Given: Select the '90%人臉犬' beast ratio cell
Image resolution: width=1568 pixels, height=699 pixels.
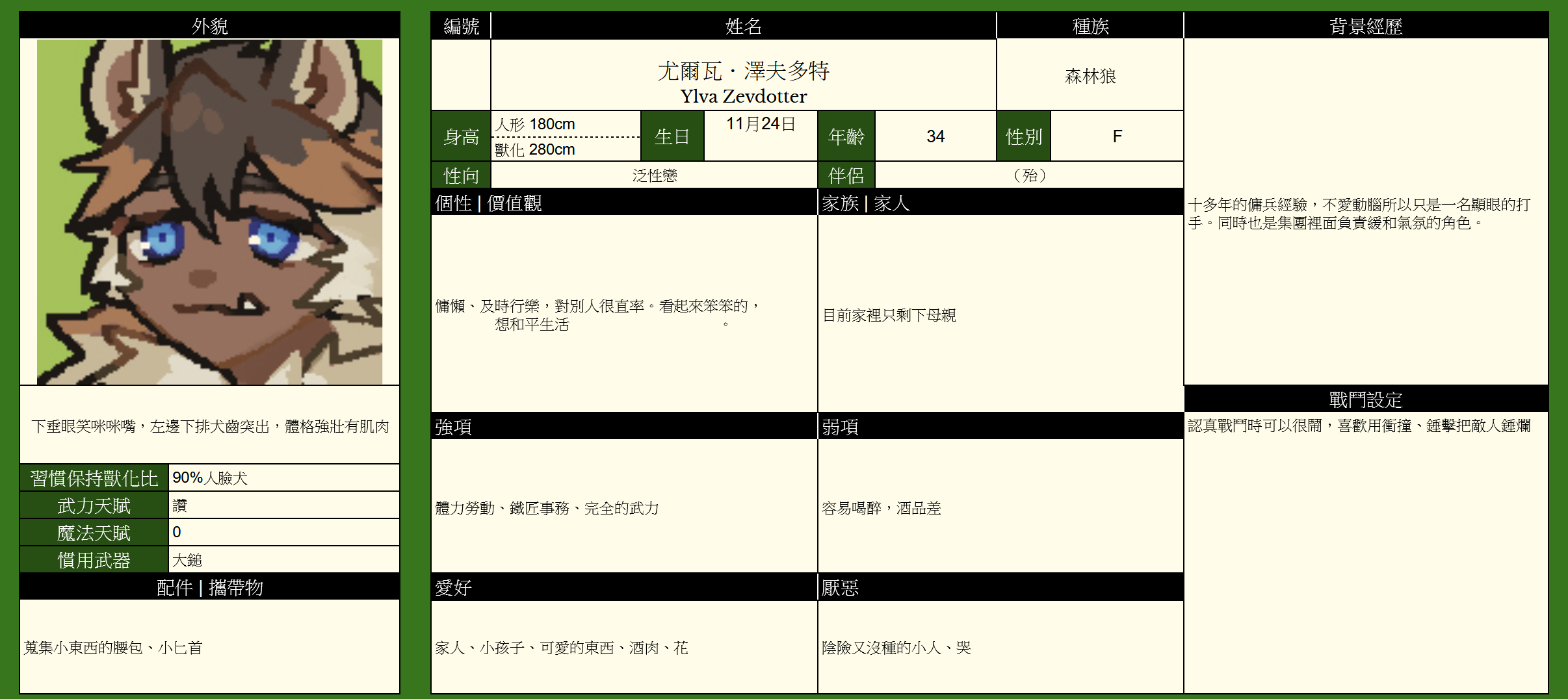Looking at the screenshot, I should pyautogui.click(x=283, y=478).
